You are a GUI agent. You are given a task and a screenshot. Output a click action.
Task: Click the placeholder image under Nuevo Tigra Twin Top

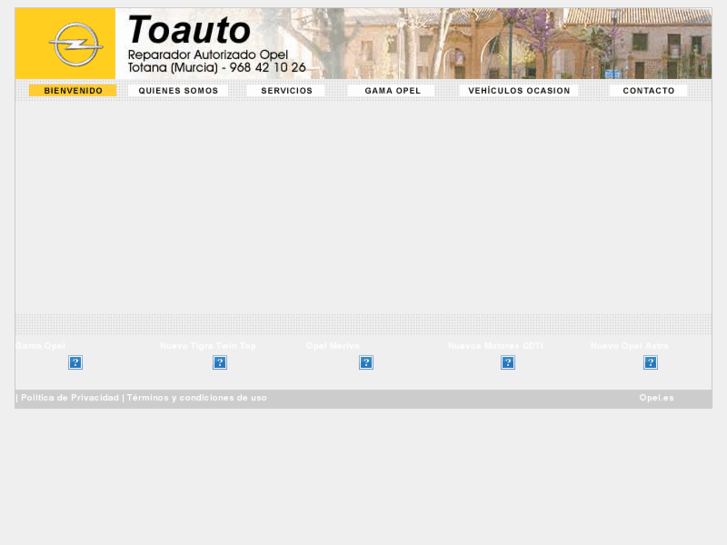pos(220,362)
